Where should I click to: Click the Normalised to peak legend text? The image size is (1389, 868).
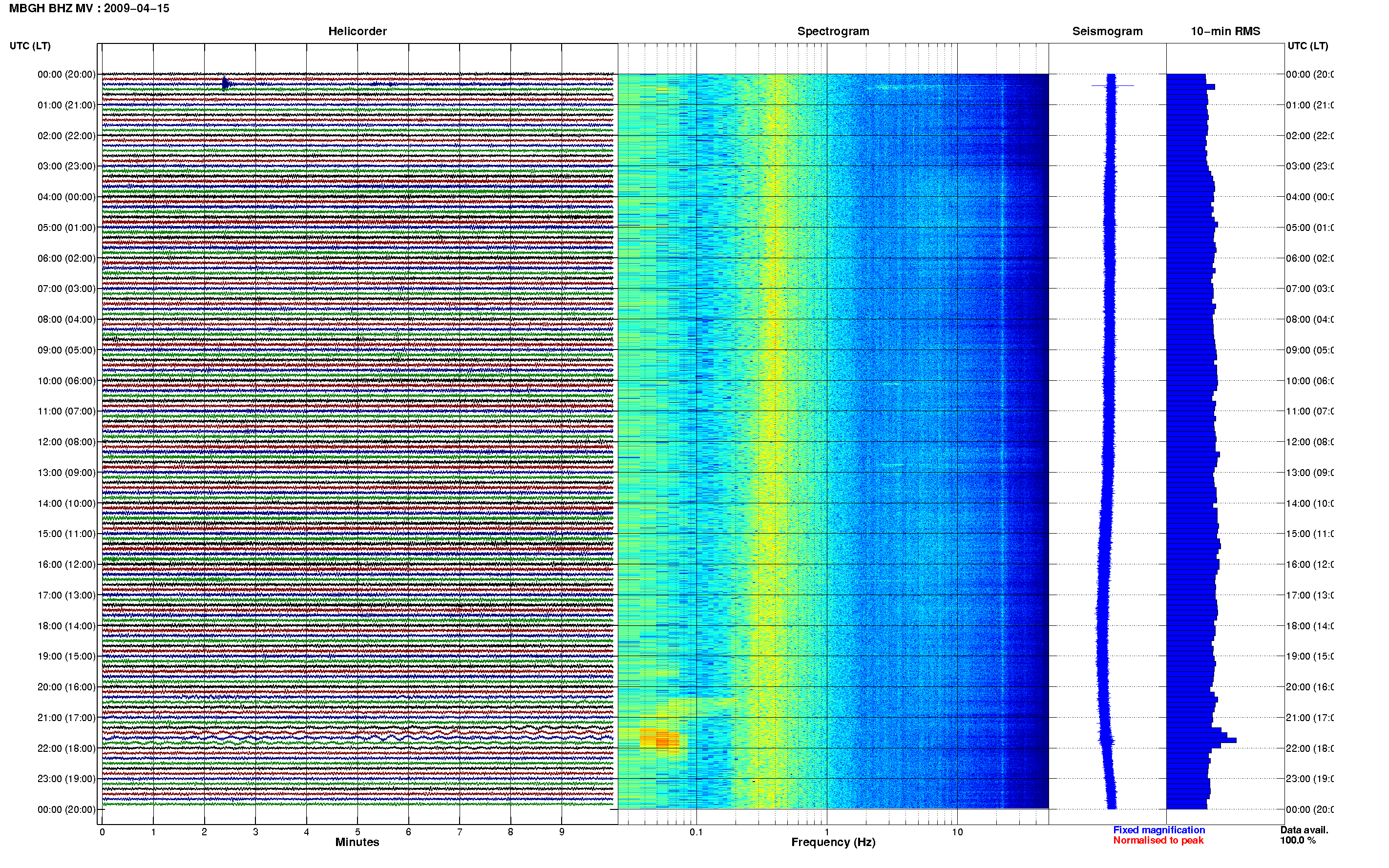coord(1158,841)
